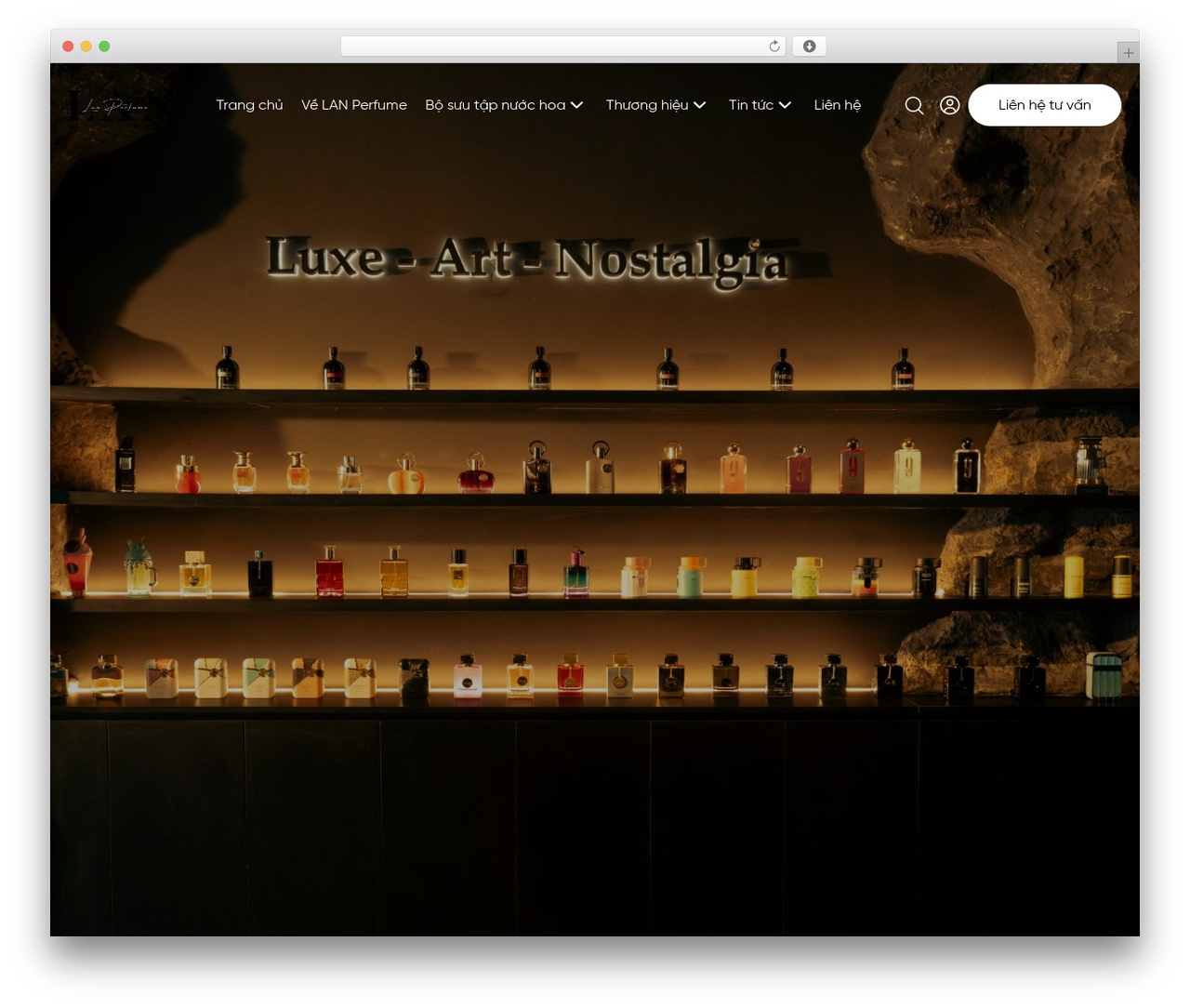The image size is (1190, 1008).
Task: Go to the Trang chủ menu item
Action: point(249,105)
